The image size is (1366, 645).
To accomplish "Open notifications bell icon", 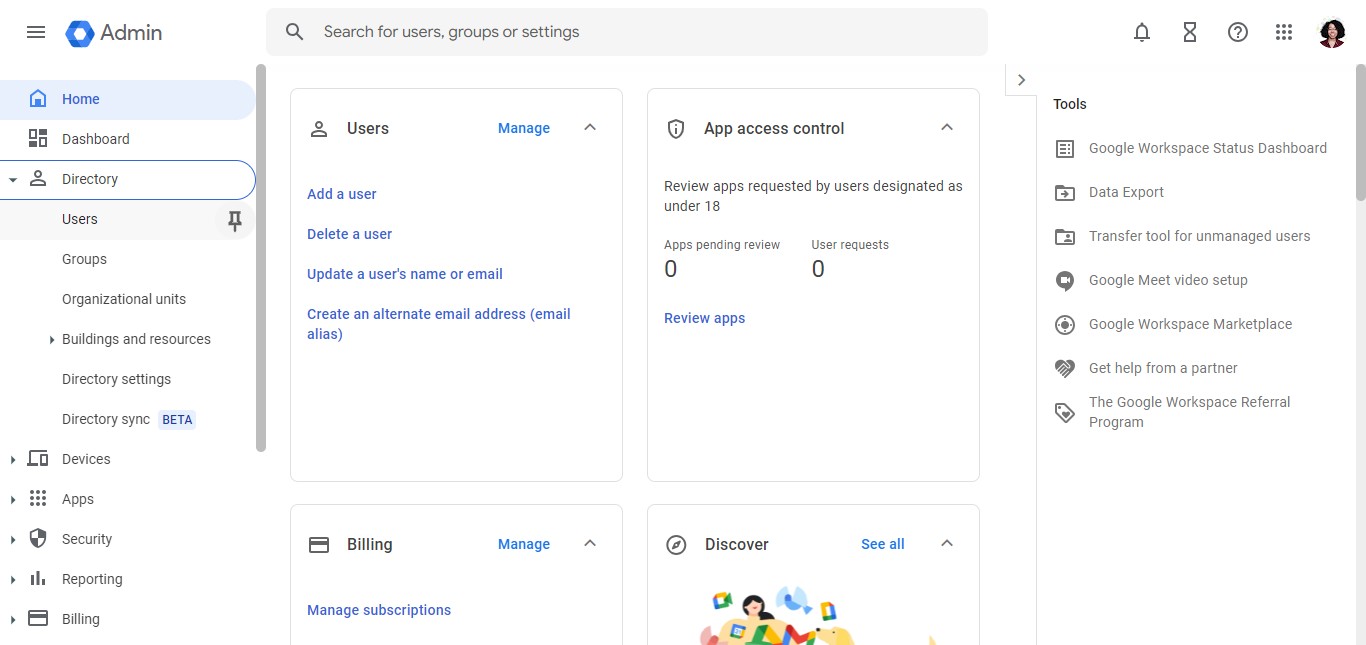I will (1142, 32).
